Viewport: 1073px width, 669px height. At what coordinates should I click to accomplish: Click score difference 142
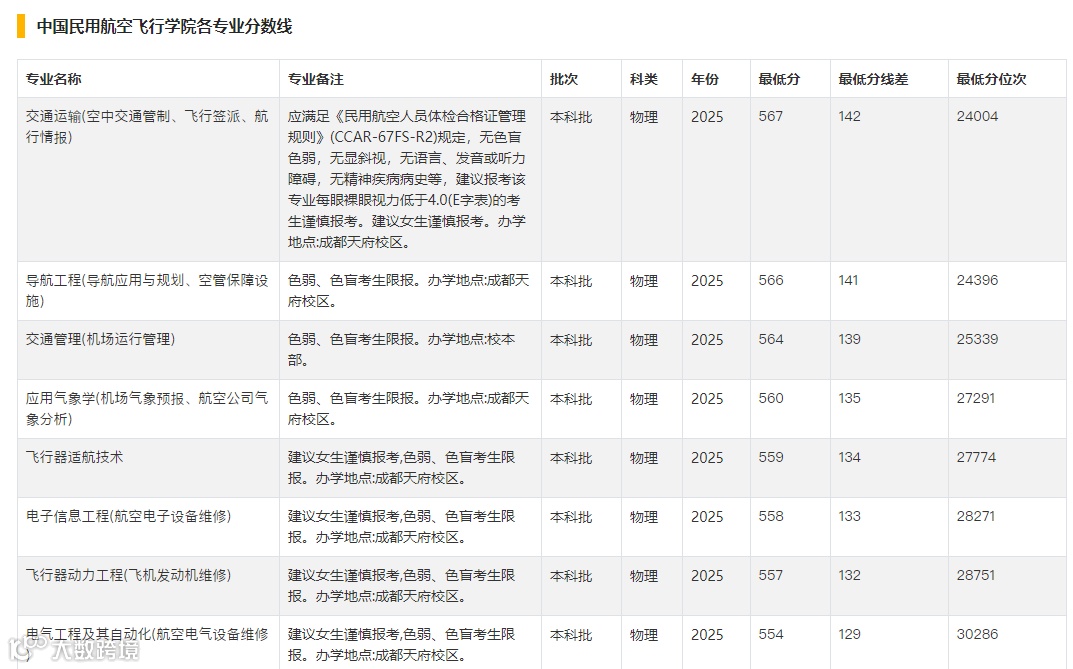tap(849, 116)
